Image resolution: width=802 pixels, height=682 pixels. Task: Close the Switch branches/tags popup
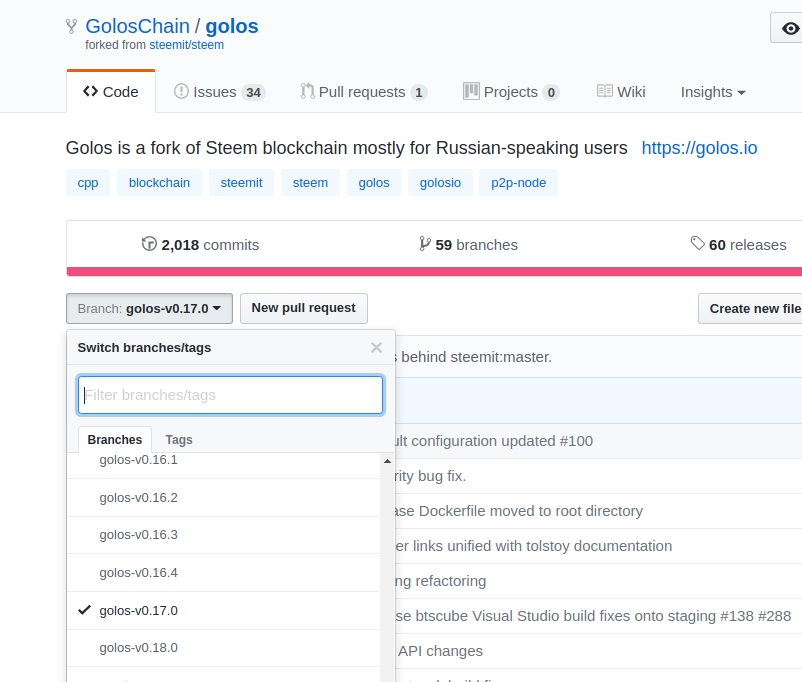coord(376,348)
